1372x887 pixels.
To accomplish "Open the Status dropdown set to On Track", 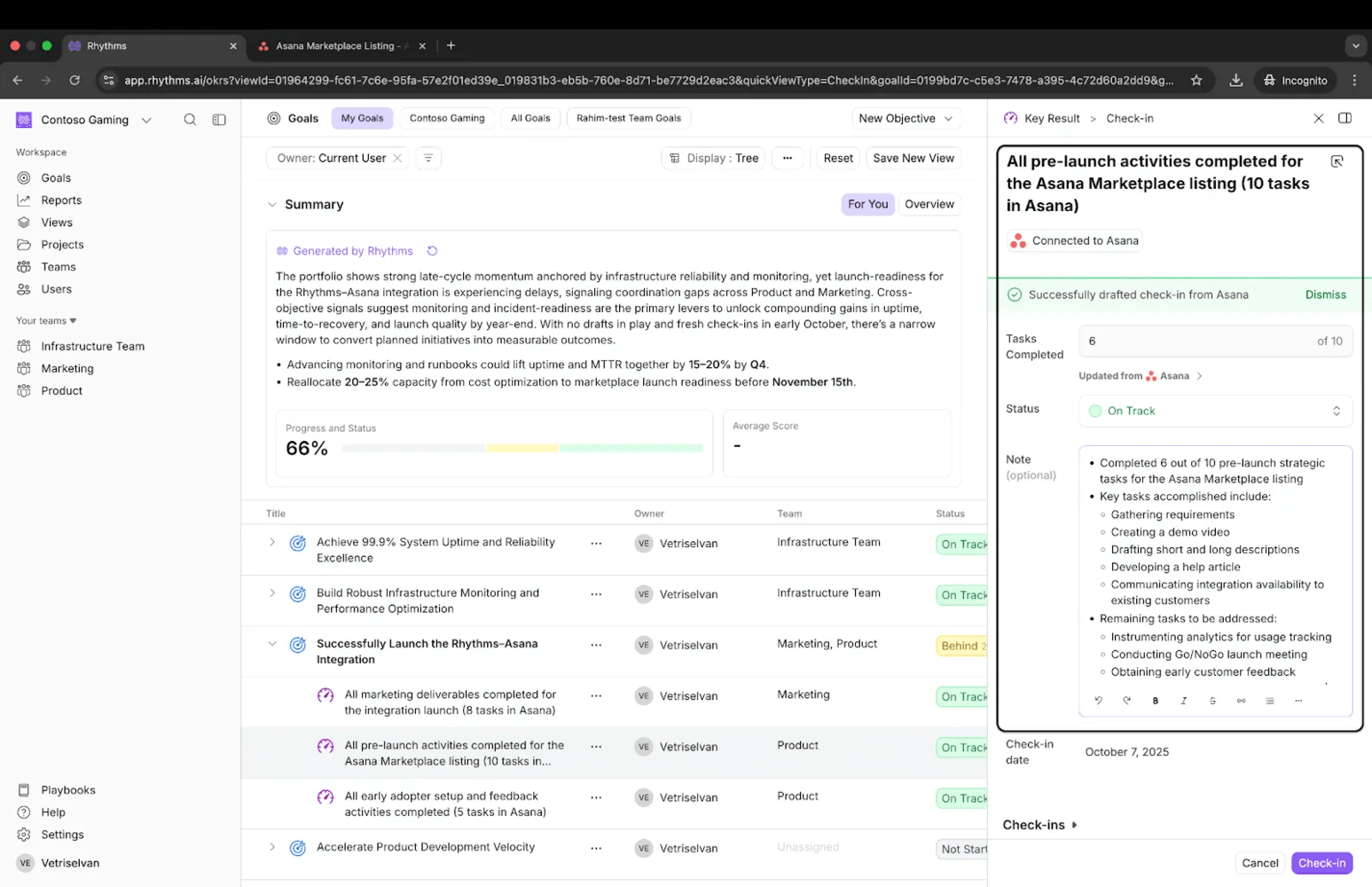I will [x=1215, y=411].
